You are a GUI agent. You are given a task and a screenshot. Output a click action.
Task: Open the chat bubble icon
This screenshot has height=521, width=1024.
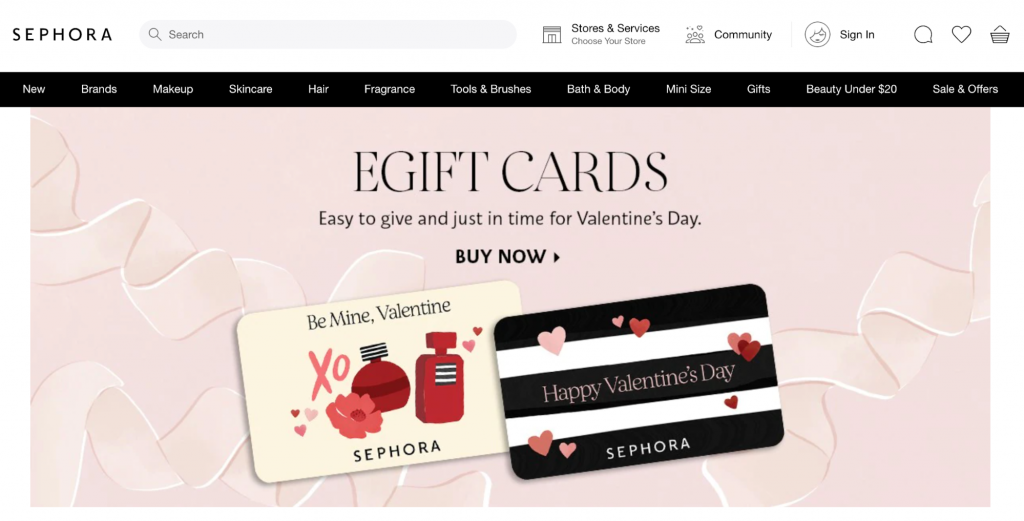[x=923, y=35]
